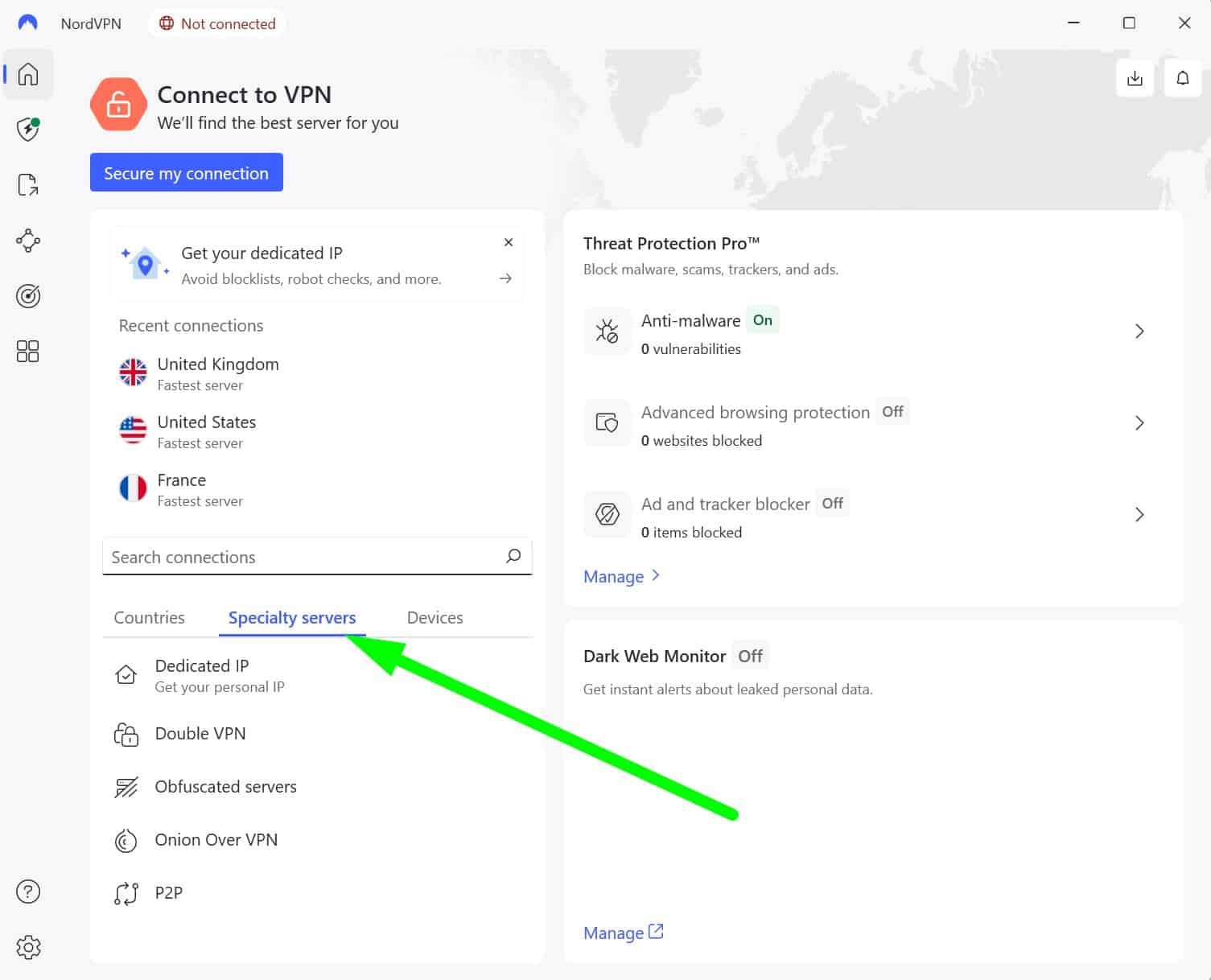Viewport: 1211px width, 980px height.
Task: Switch to the Countries tab
Action: (x=150, y=617)
